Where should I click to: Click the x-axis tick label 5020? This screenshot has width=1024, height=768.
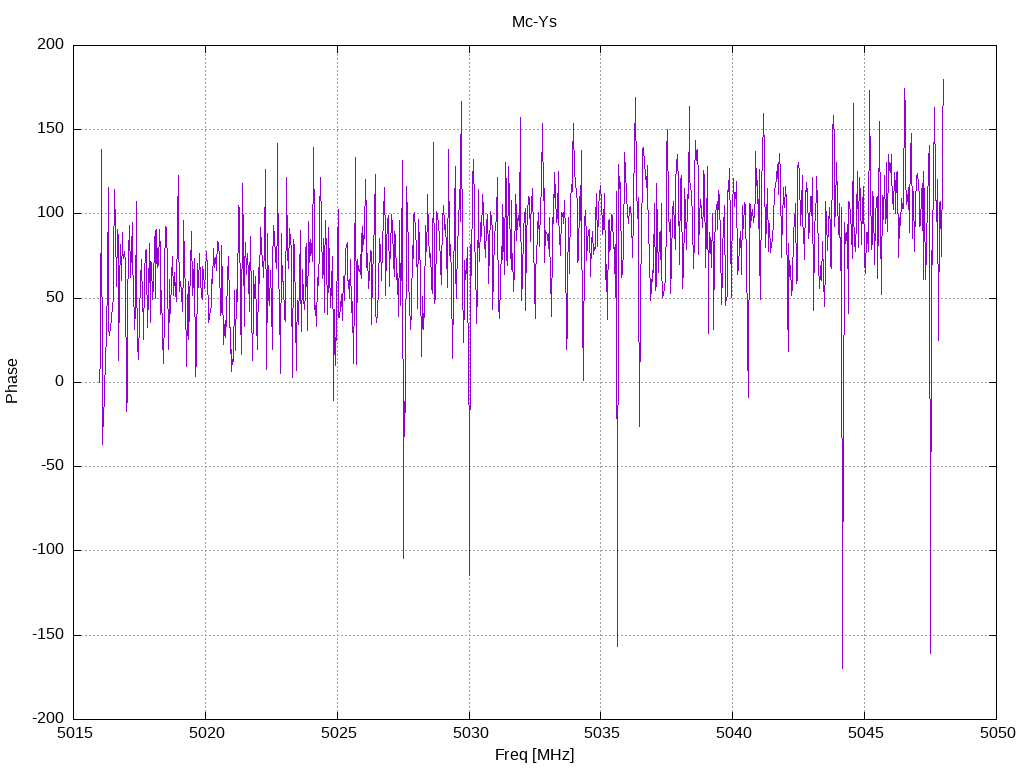click(x=206, y=733)
